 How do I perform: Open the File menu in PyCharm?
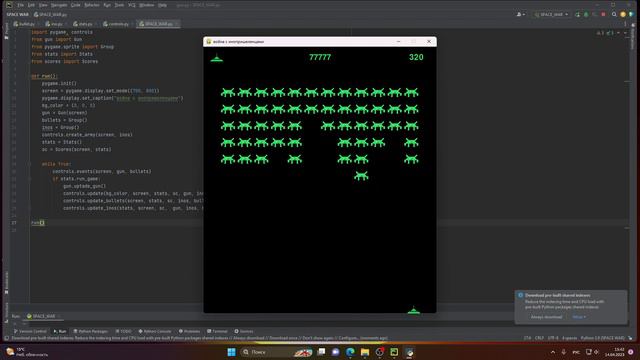(20, 5)
